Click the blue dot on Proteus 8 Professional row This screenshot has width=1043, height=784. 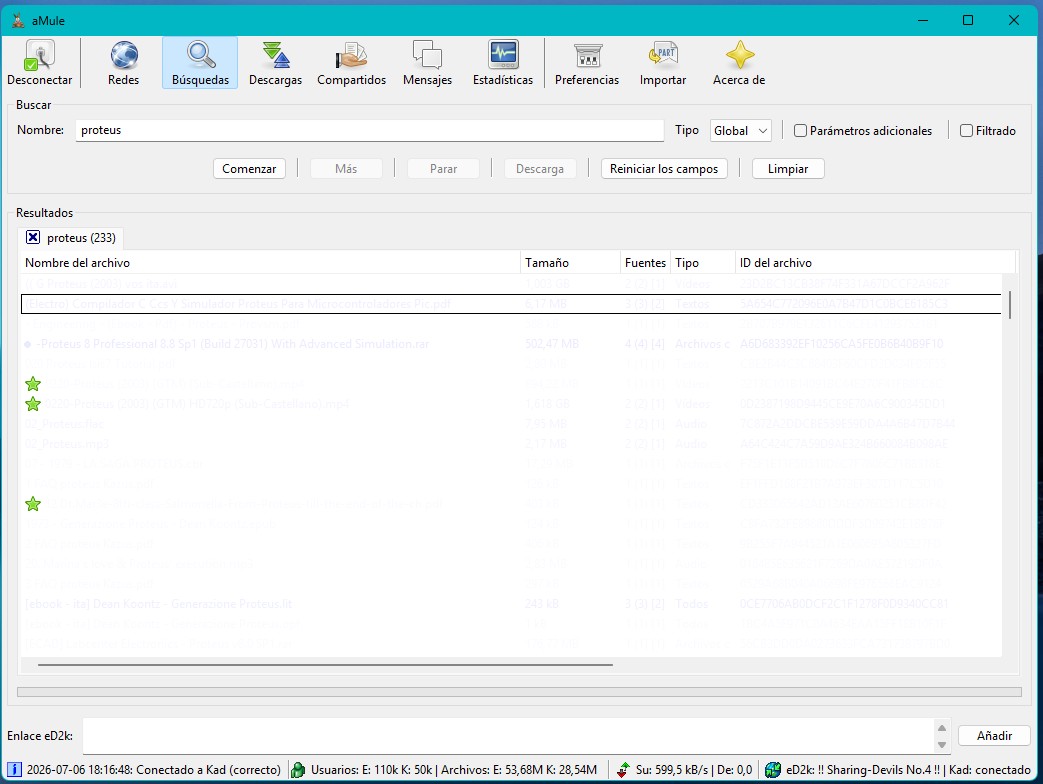coord(27,344)
